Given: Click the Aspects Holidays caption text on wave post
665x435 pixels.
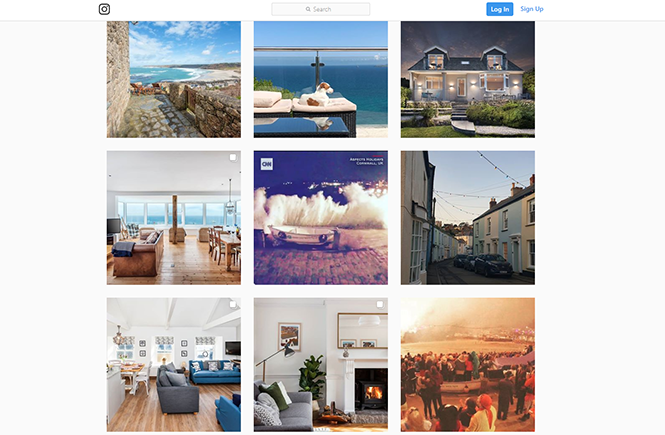Looking at the screenshot, I should (x=366, y=161).
